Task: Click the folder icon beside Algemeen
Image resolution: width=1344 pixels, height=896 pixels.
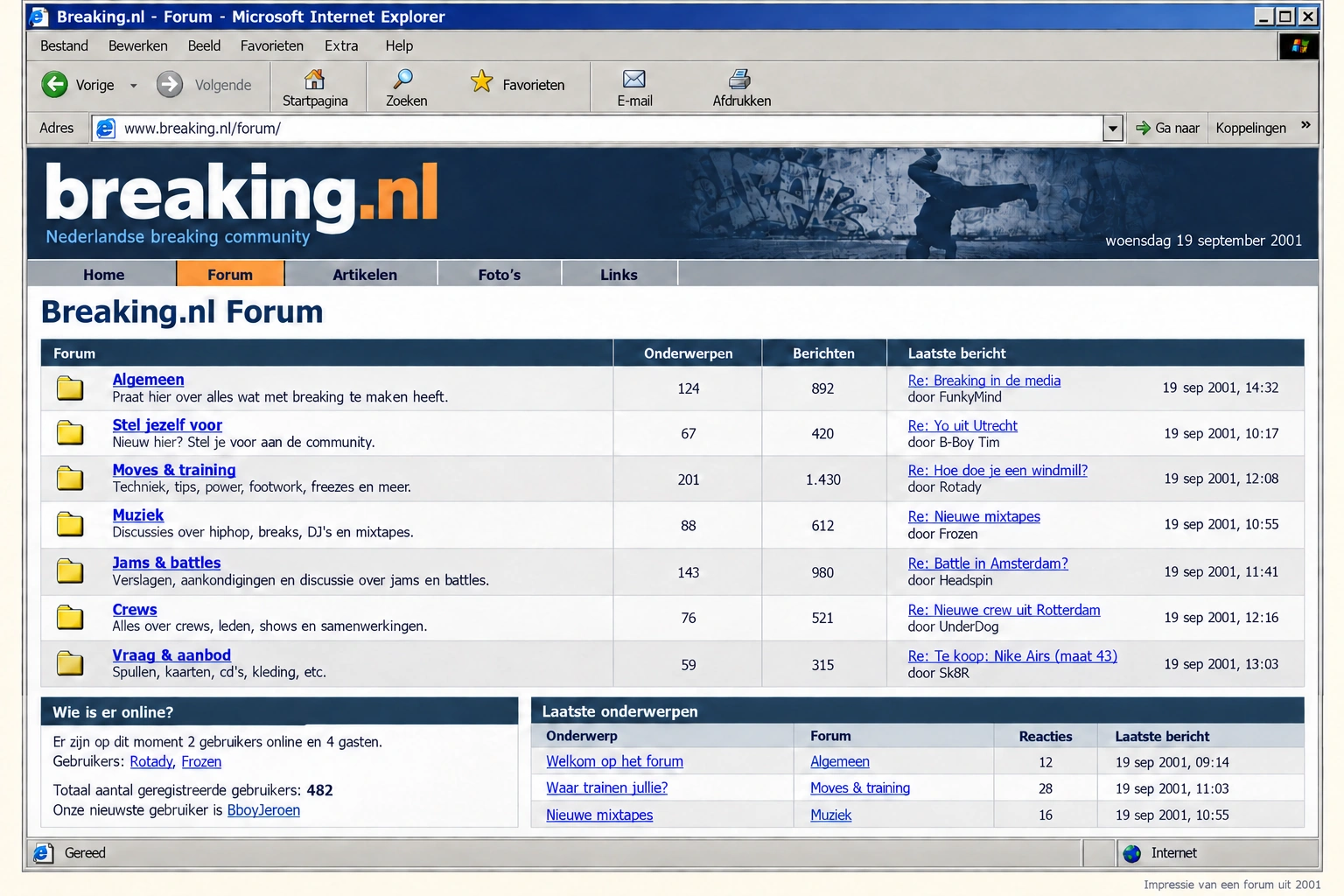Action: pyautogui.click(x=70, y=388)
